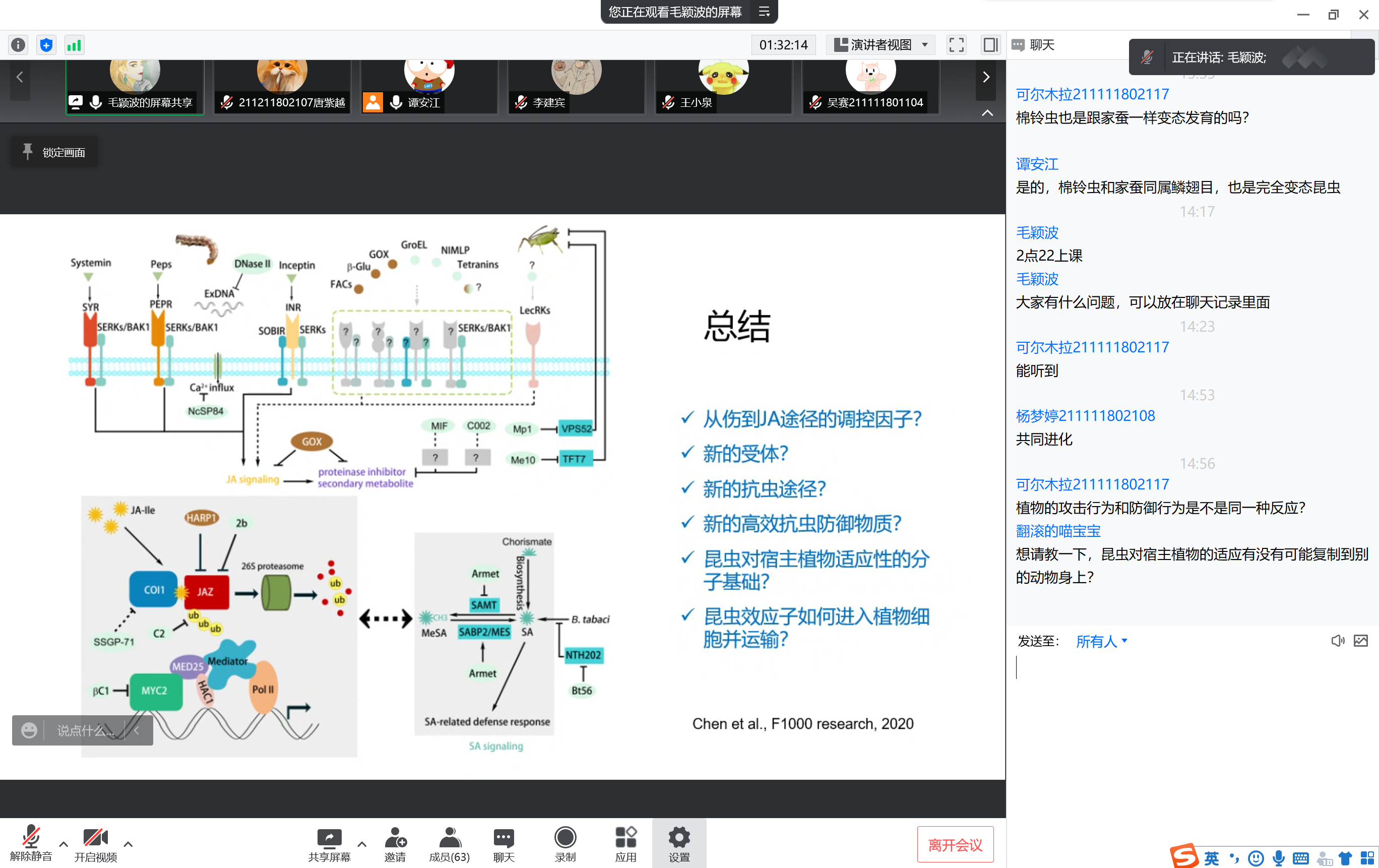Image resolution: width=1379 pixels, height=868 pixels.
Task: Open the meeting info icon
Action: [18, 45]
